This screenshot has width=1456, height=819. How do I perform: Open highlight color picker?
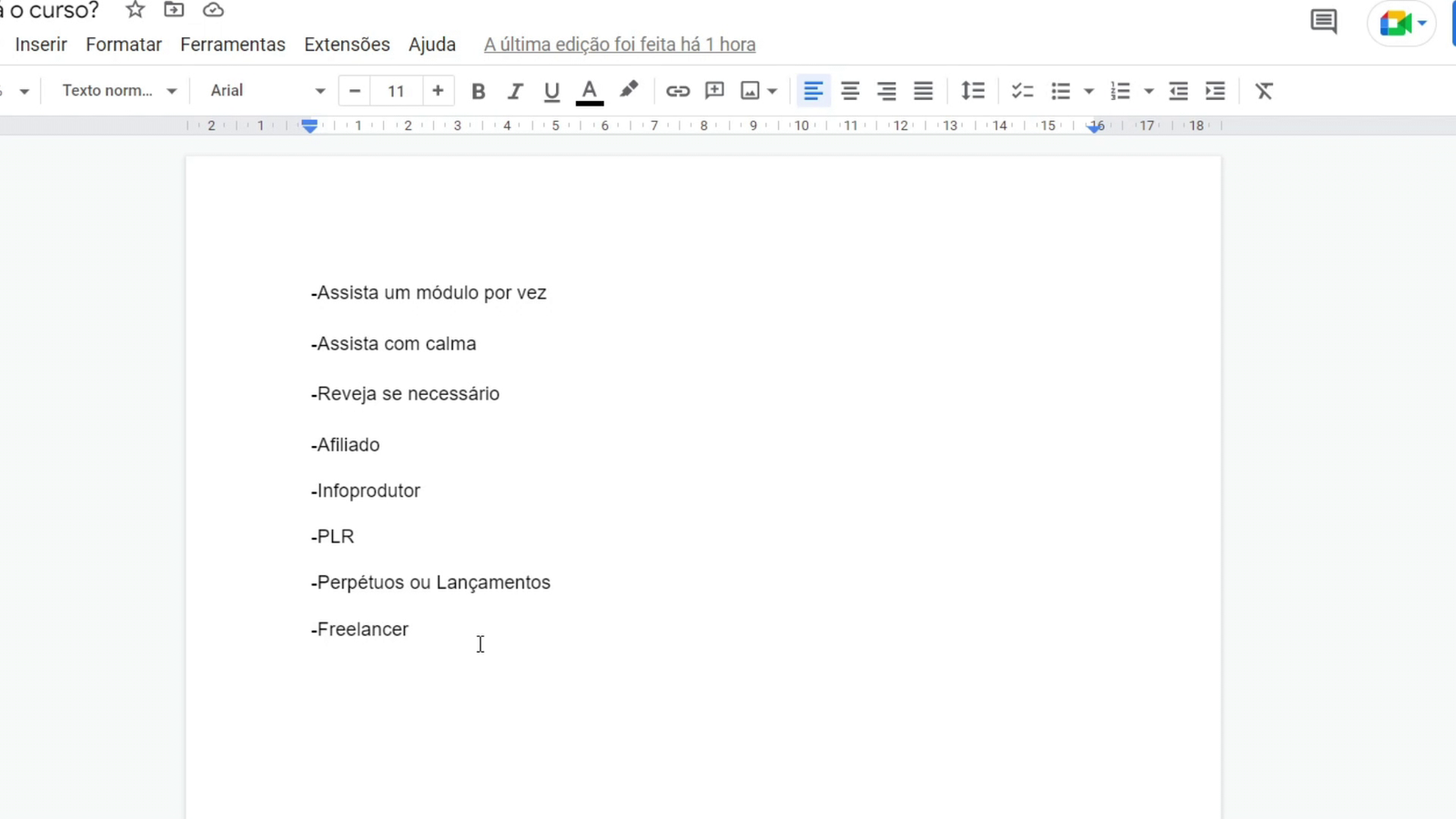(x=629, y=91)
